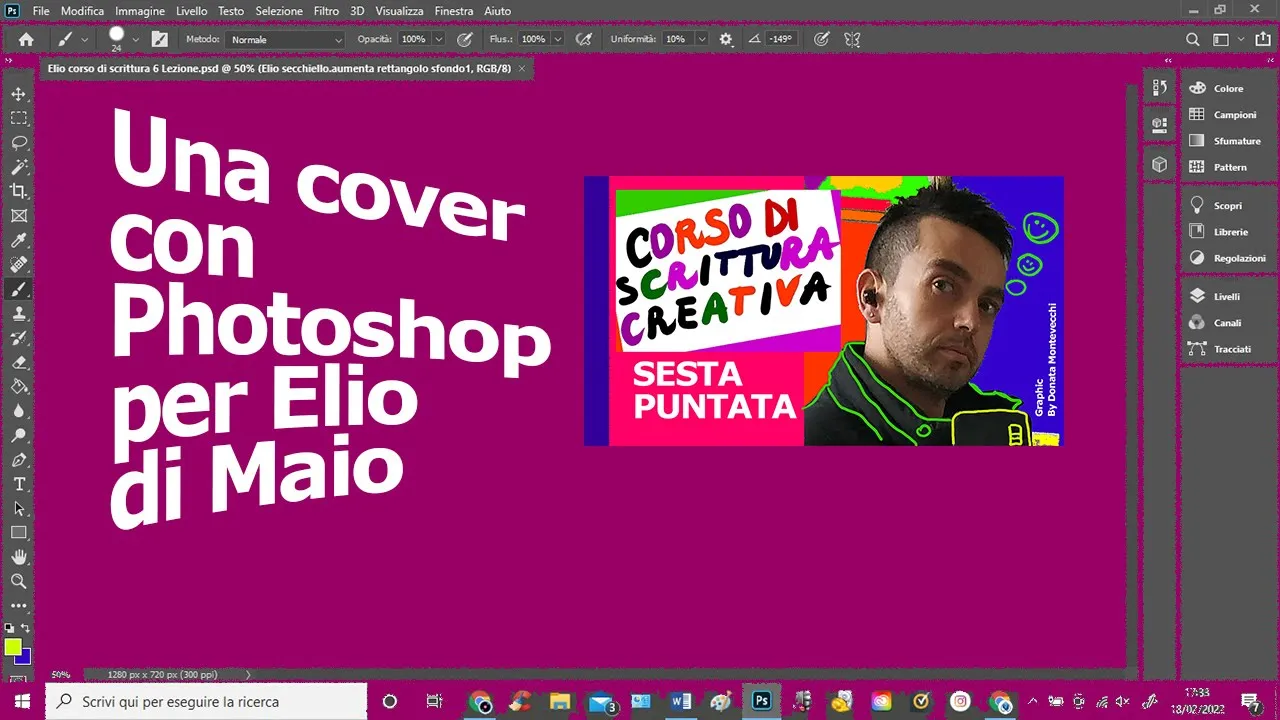The image size is (1280, 720).
Task: Open the Opacità value dropdown arrow
Action: coord(438,39)
